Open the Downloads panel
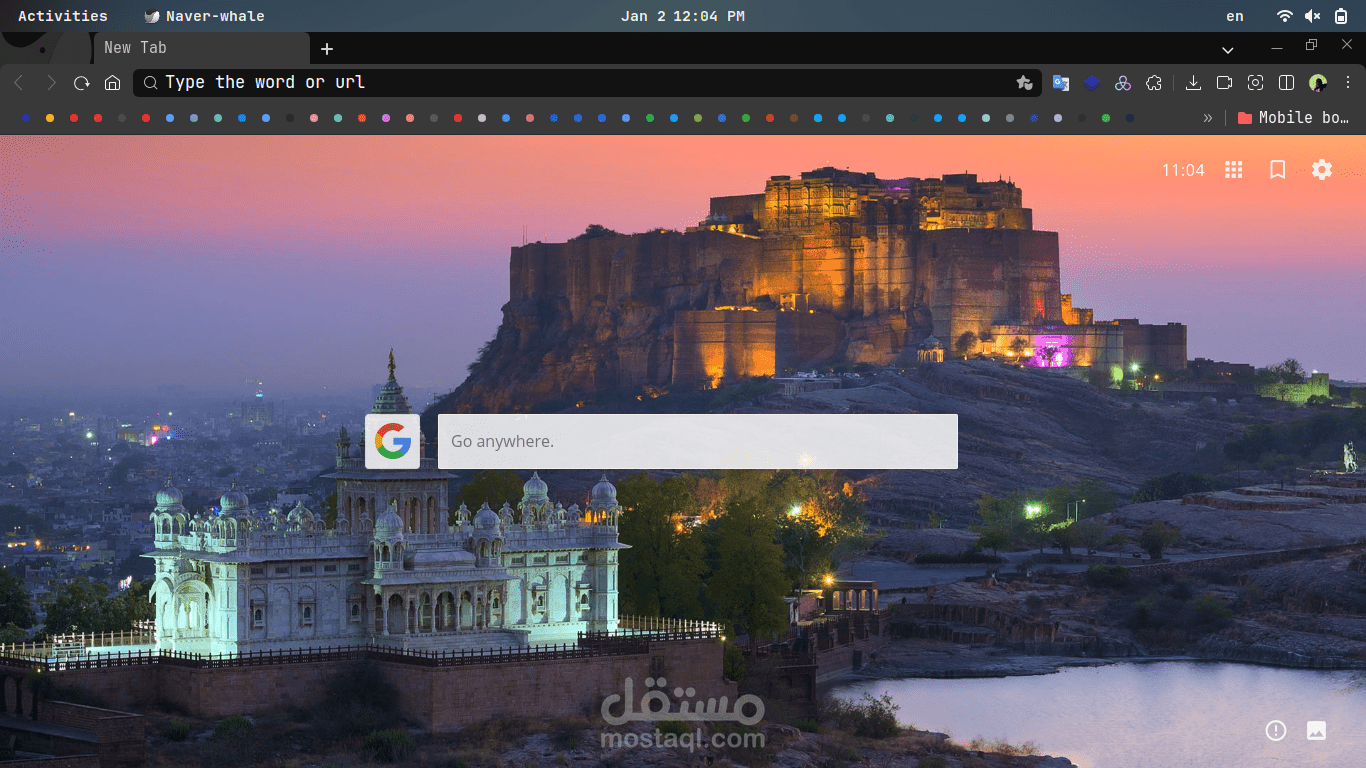The width and height of the screenshot is (1366, 768). pos(1193,82)
